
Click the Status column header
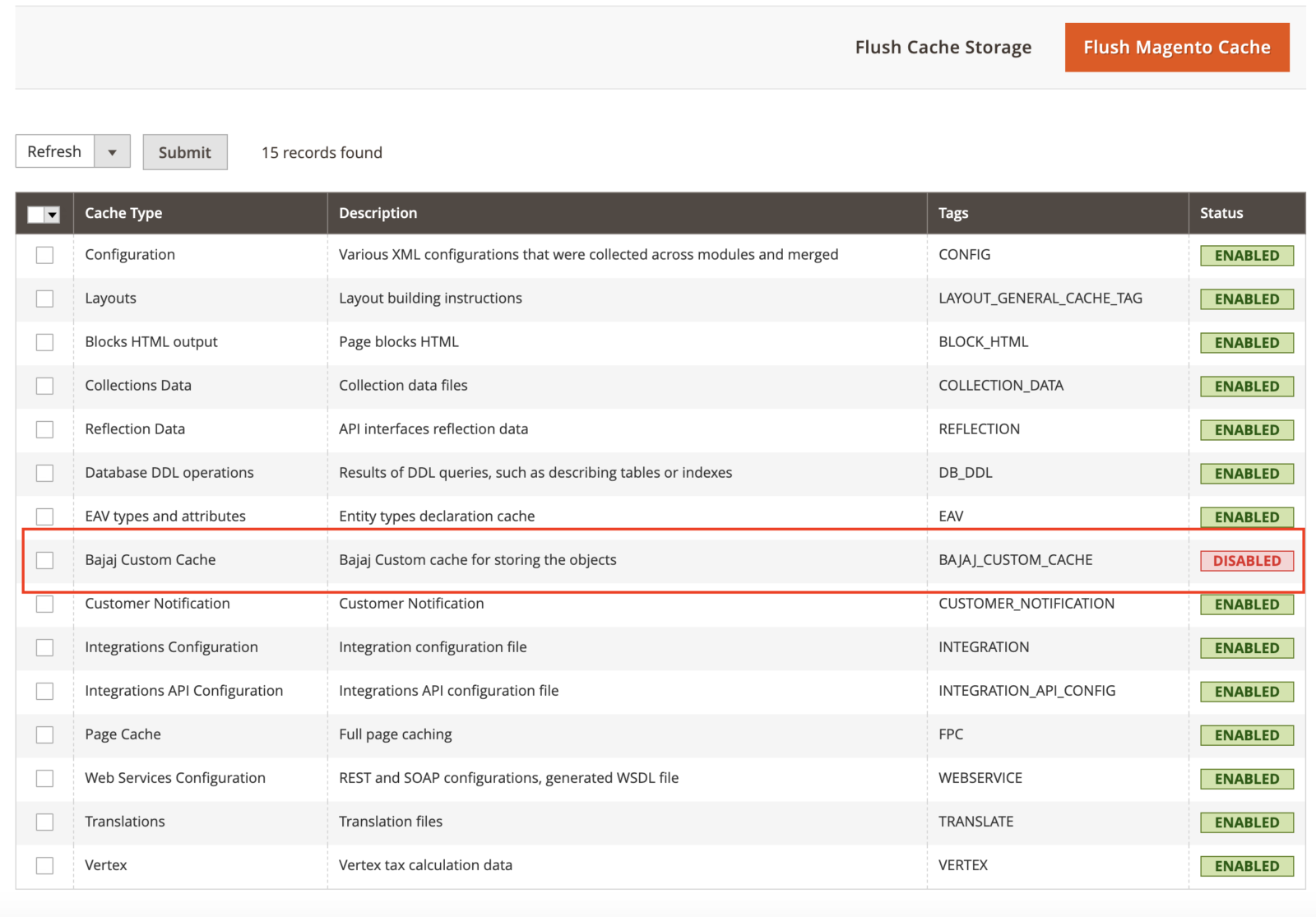click(x=1221, y=213)
